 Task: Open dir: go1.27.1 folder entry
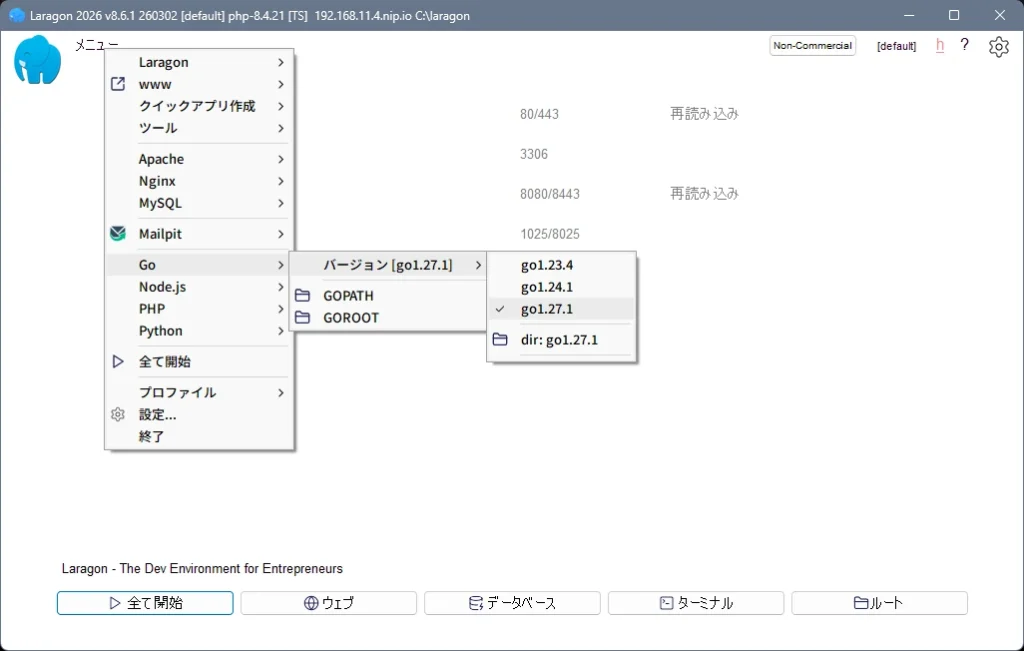coord(561,340)
